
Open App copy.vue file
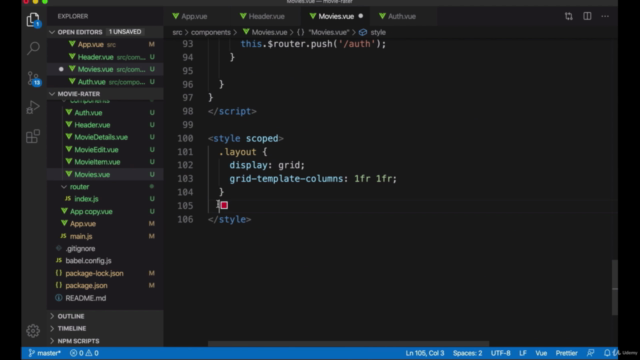pos(105,211)
